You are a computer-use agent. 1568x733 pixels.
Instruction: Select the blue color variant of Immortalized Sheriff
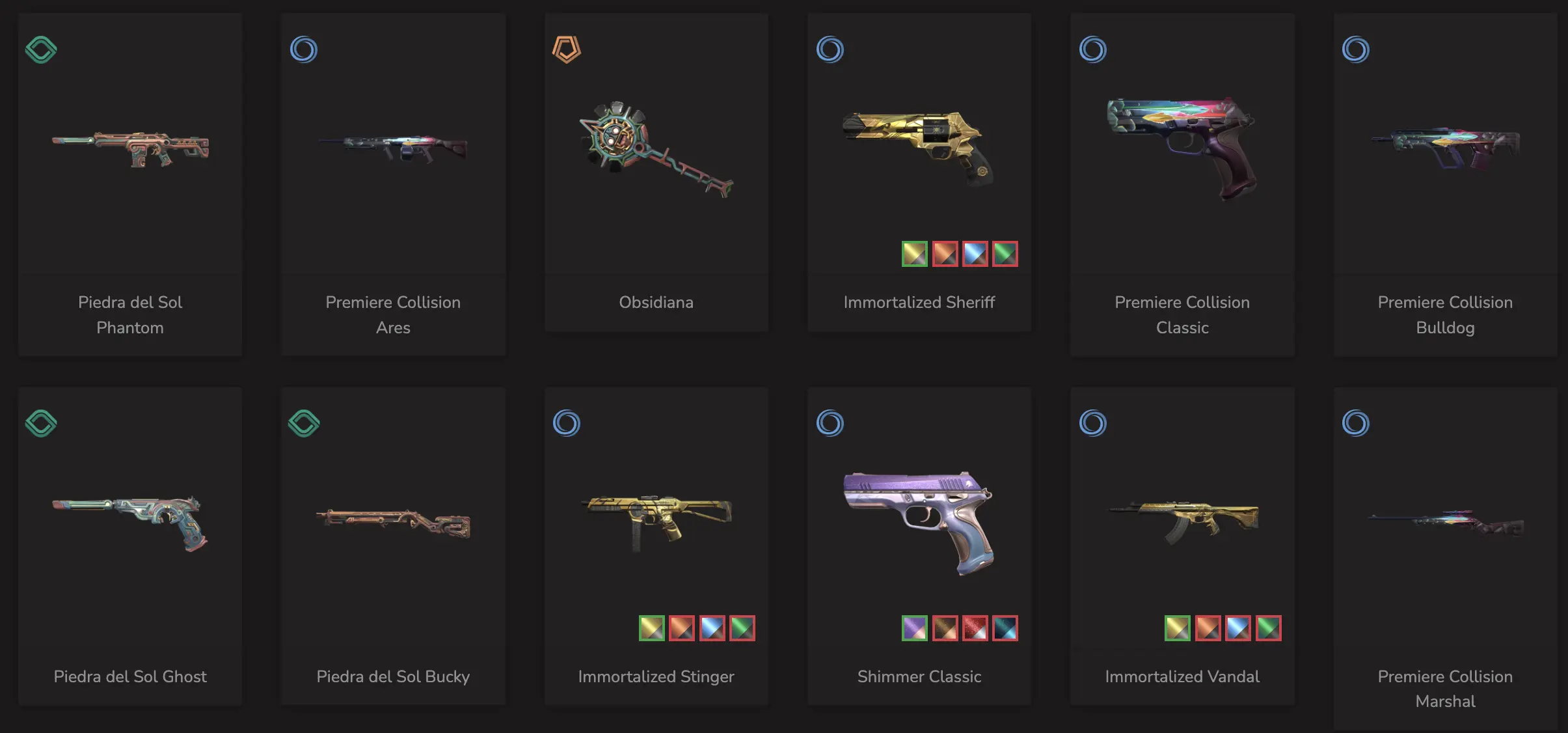click(975, 254)
